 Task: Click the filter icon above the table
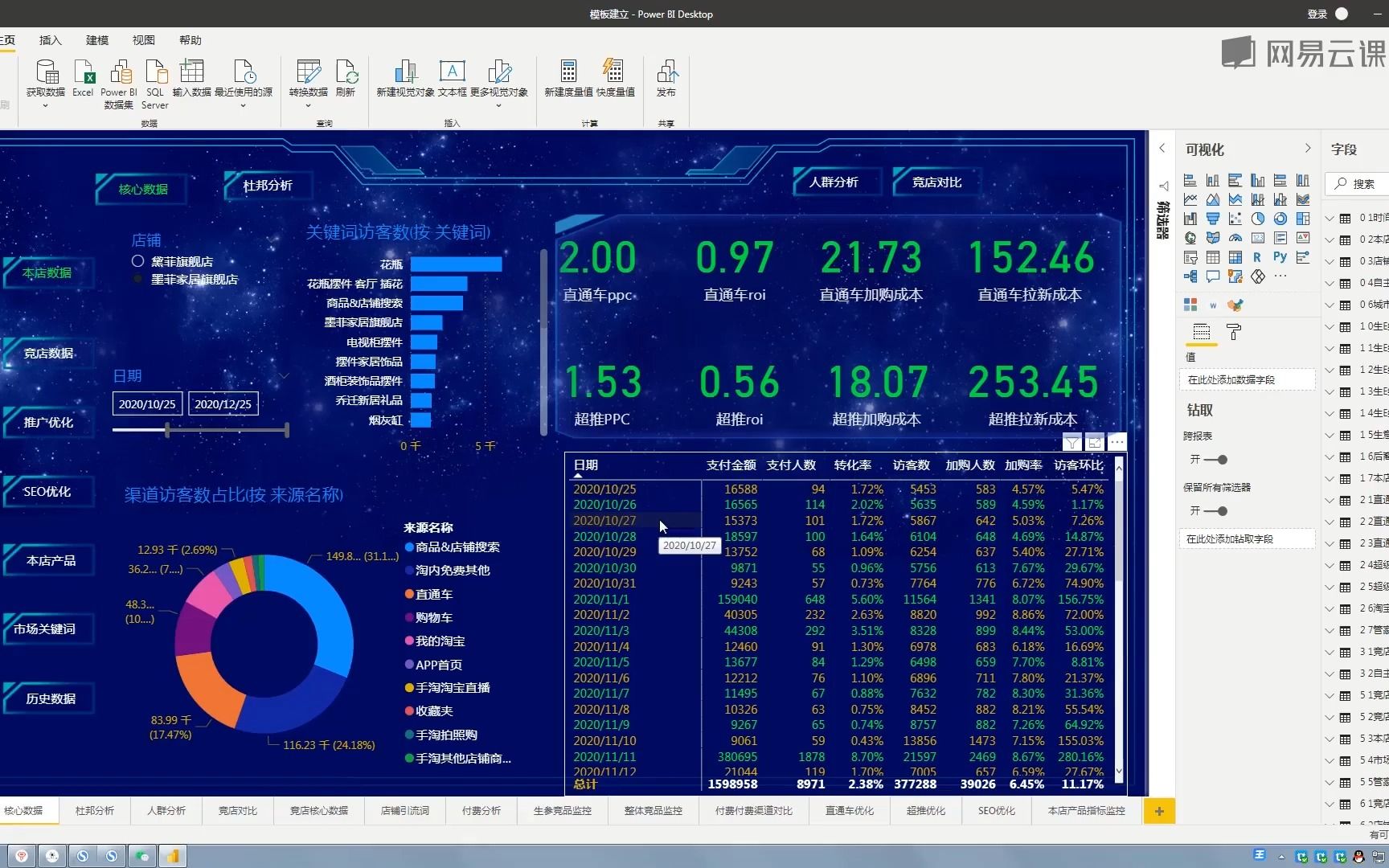point(1071,442)
